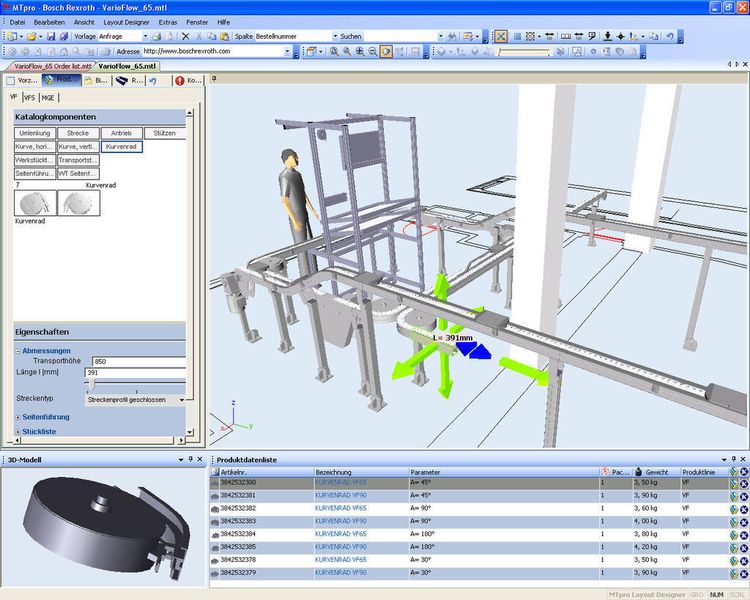Click blue X icon for row 3842532384
Image resolution: width=750 pixels, height=600 pixels.
[744, 535]
